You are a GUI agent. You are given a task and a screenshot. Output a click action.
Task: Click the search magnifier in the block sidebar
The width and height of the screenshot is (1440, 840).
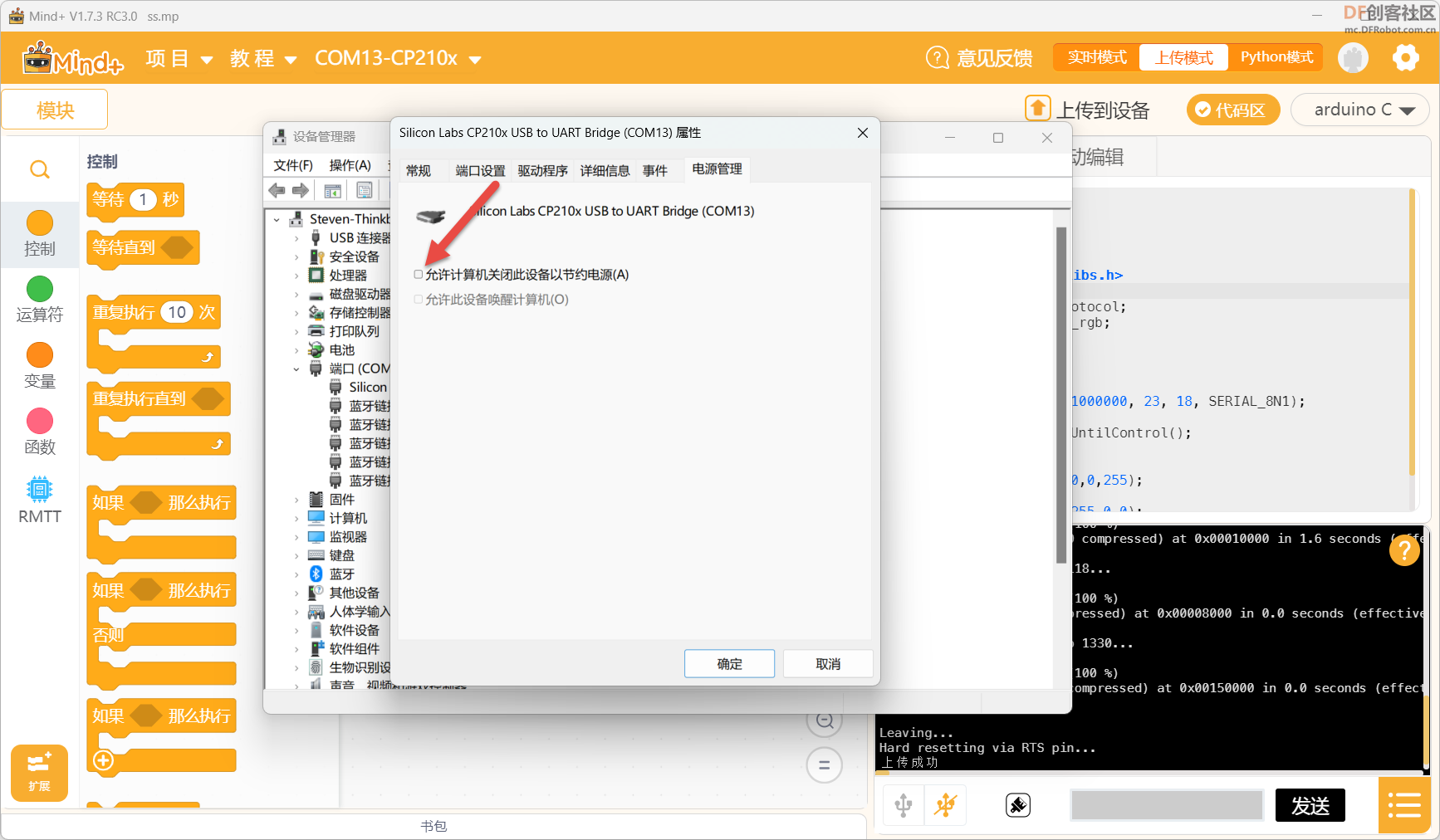[x=39, y=170]
